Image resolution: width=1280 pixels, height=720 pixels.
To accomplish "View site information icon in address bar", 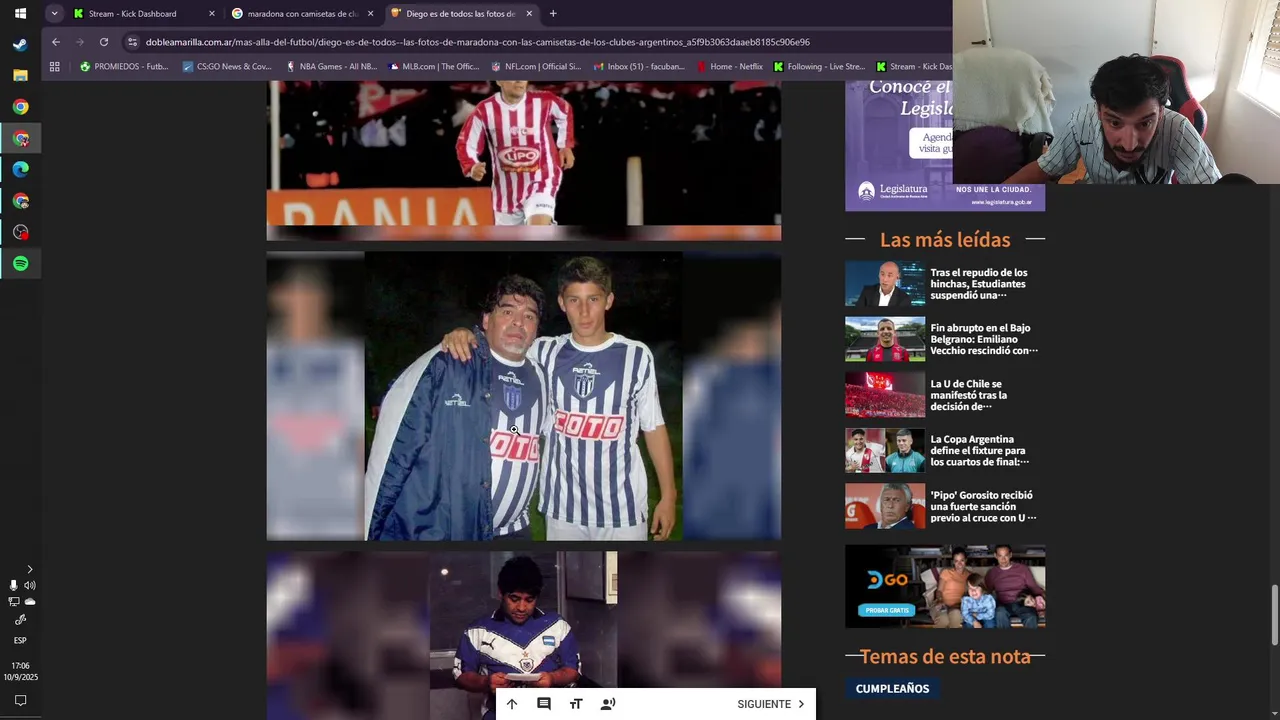I will pyautogui.click(x=132, y=42).
